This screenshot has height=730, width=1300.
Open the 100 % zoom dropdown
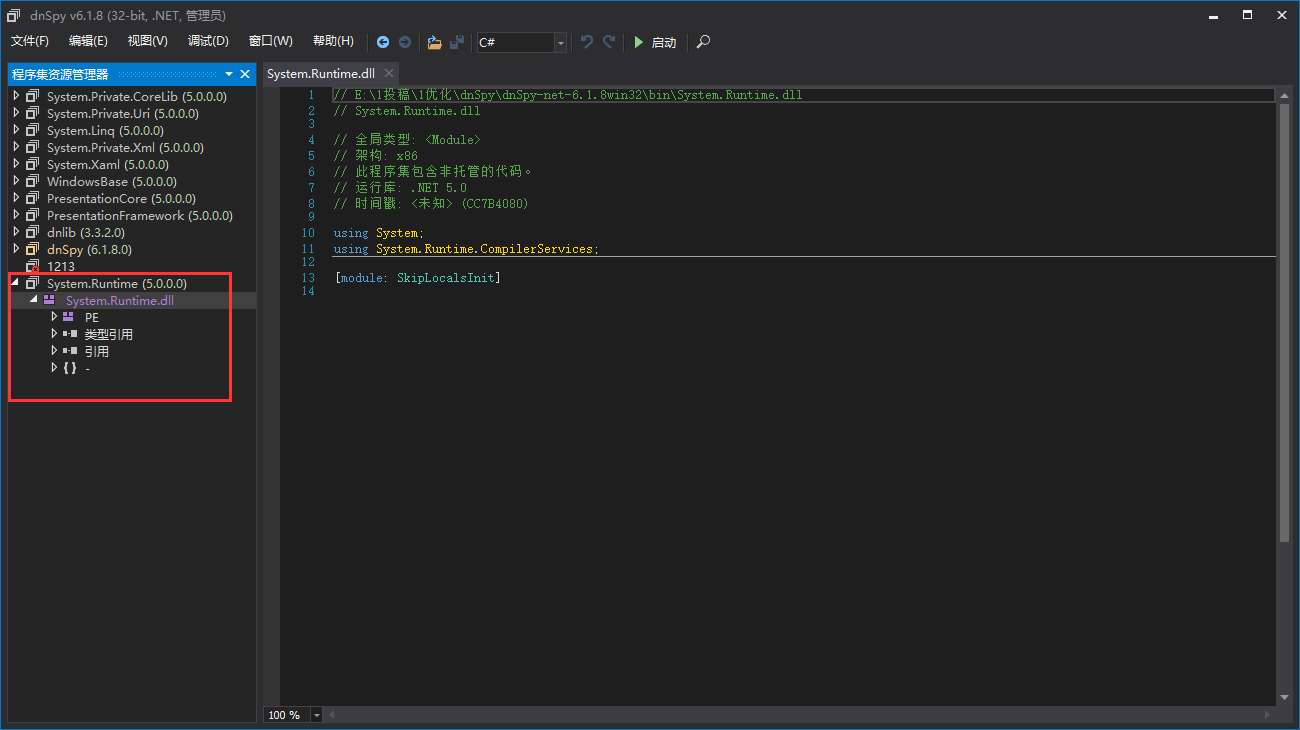317,715
